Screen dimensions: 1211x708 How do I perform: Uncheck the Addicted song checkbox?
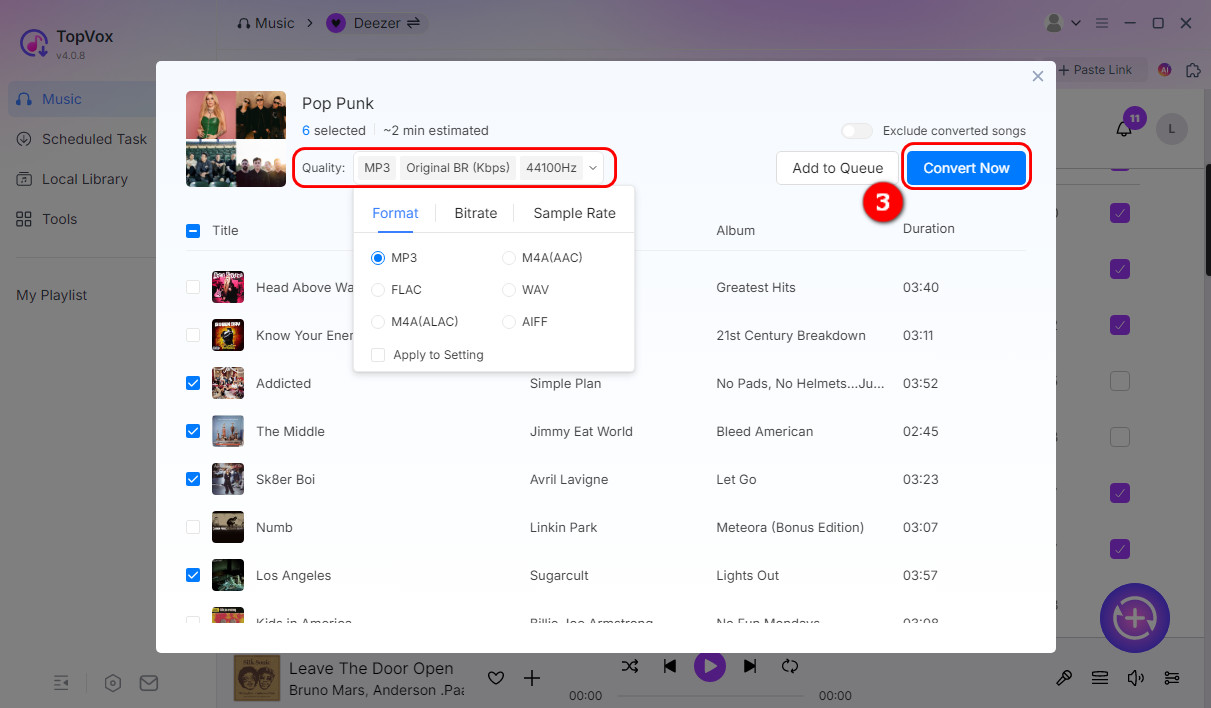pos(193,383)
